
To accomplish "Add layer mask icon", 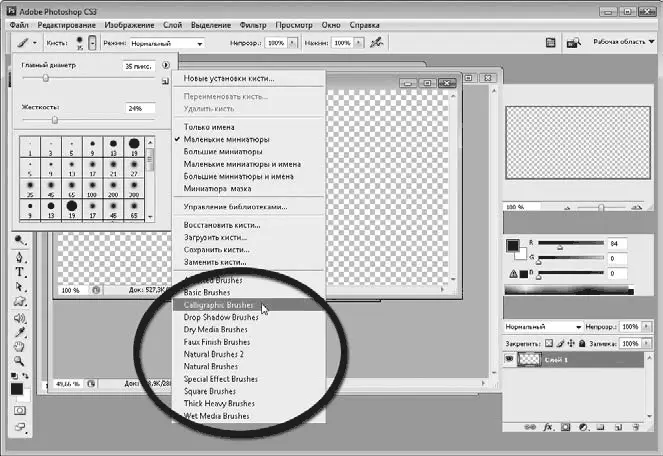I will (x=565, y=427).
